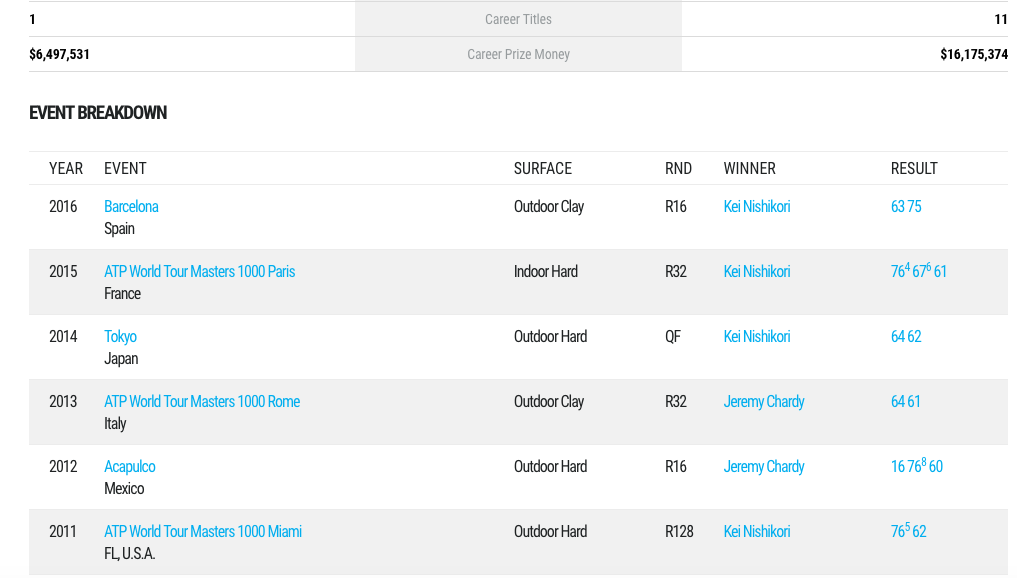Click the WINNER column header
The width and height of the screenshot is (1017, 578).
(749, 168)
